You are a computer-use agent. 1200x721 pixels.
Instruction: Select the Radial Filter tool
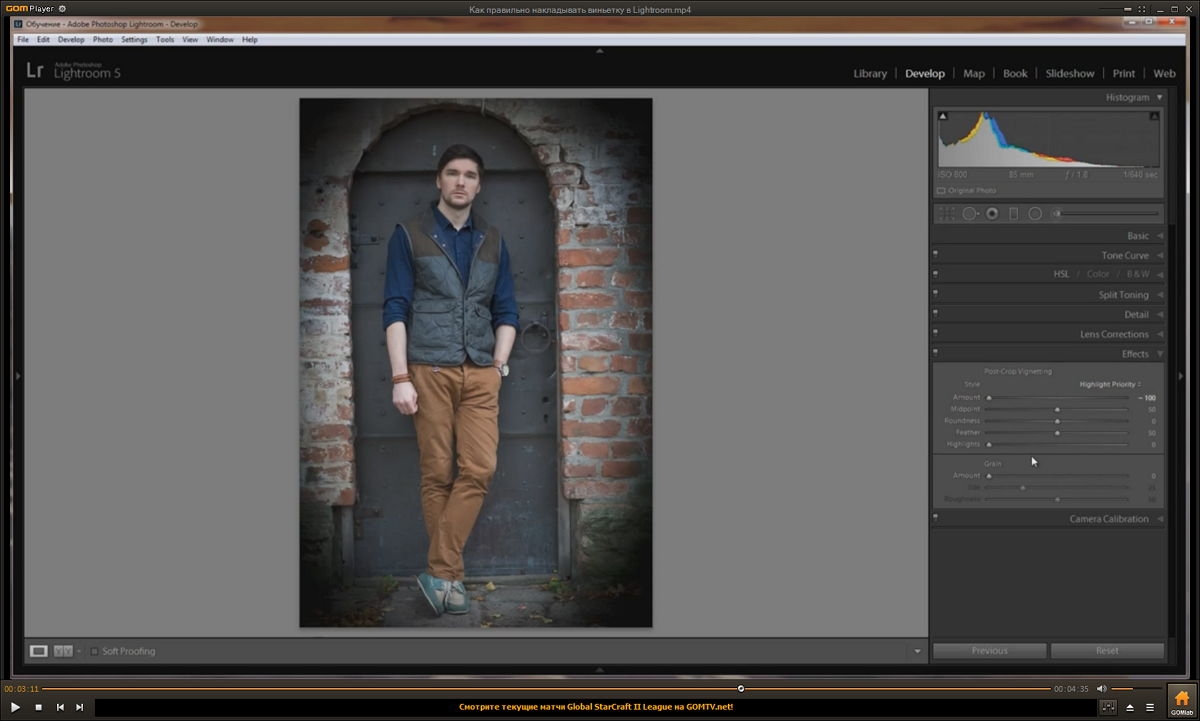1035,213
